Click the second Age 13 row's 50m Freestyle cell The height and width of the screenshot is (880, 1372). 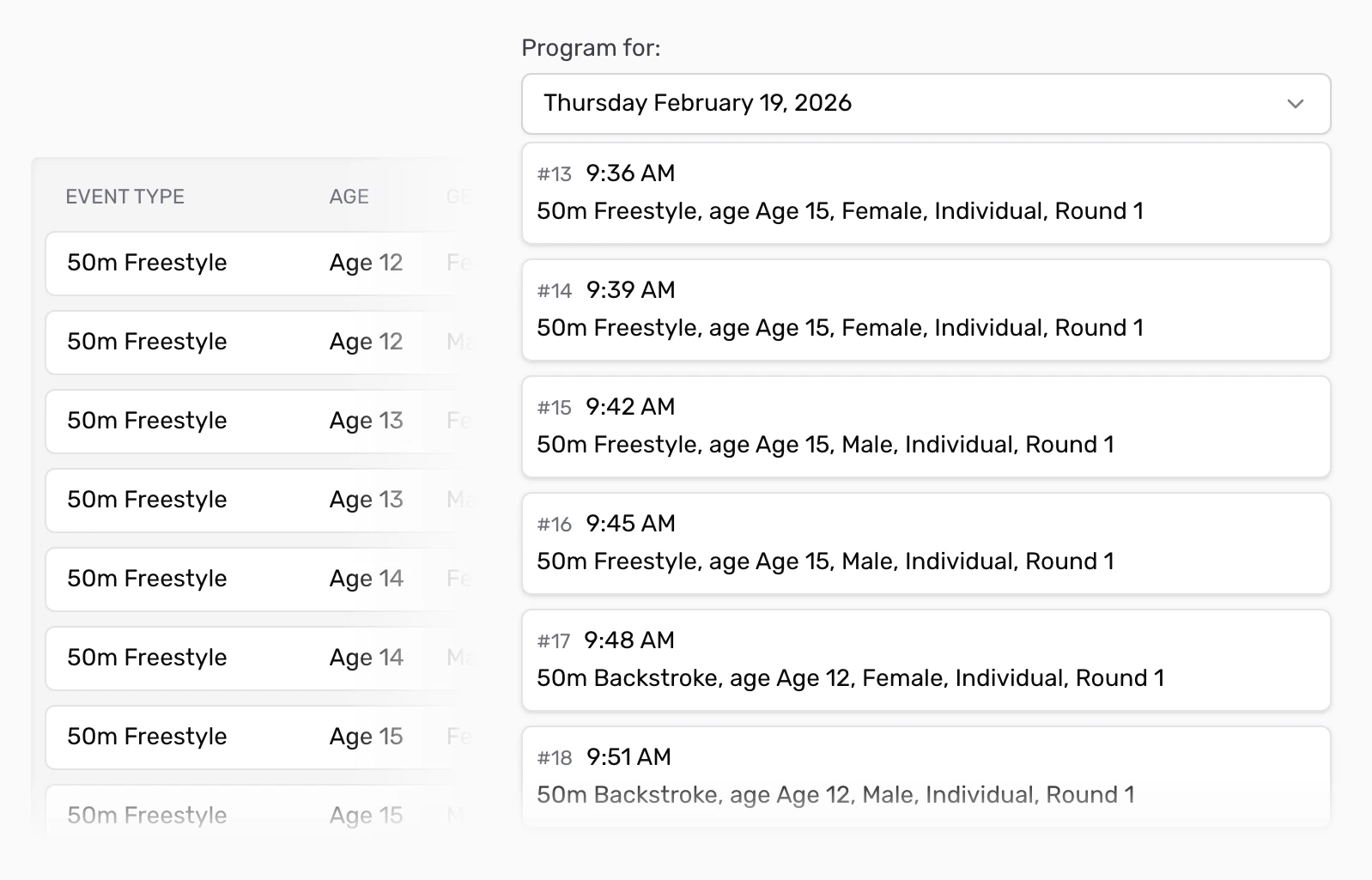[147, 500]
